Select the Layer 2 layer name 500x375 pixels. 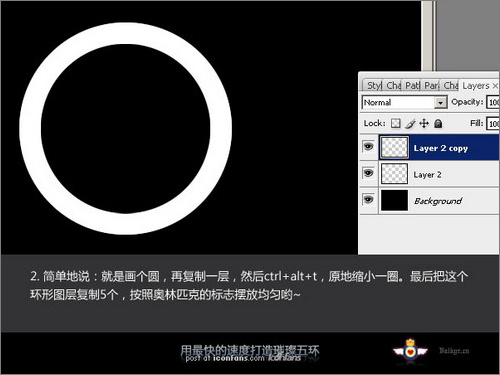click(427, 174)
